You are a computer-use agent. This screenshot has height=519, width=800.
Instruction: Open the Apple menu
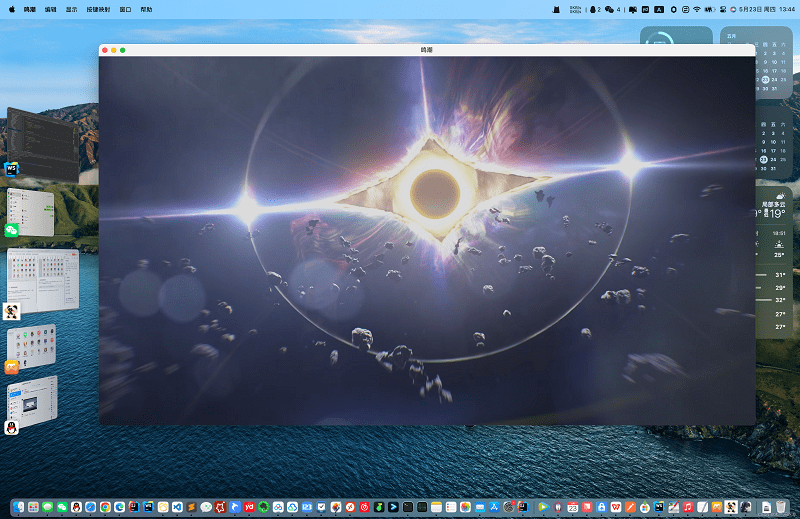tap(11, 8)
